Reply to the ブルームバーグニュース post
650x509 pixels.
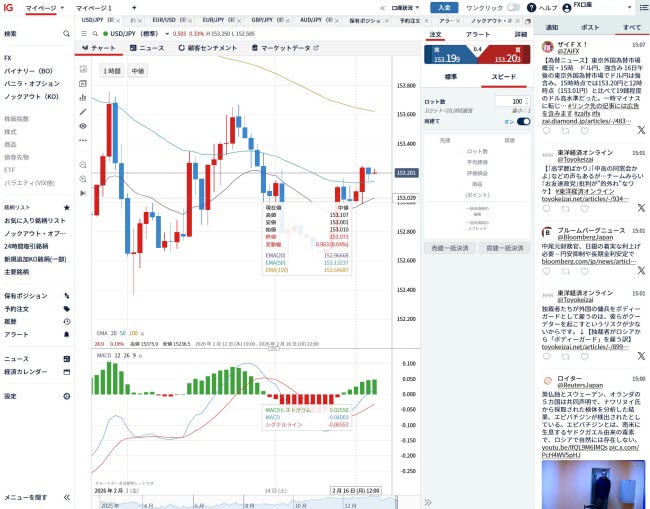(546, 271)
